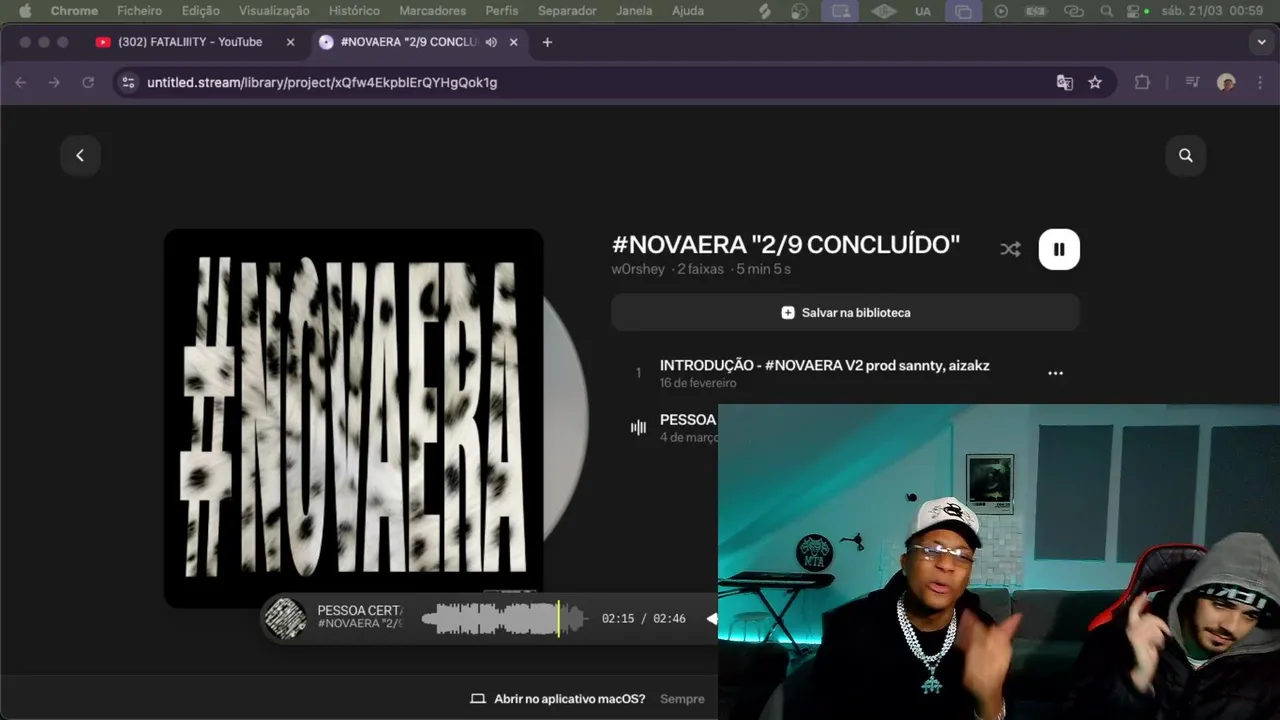Screen dimensions: 1280x720
Task: Mute the audio-playing tab speaker icon
Action: pyautogui.click(x=491, y=42)
